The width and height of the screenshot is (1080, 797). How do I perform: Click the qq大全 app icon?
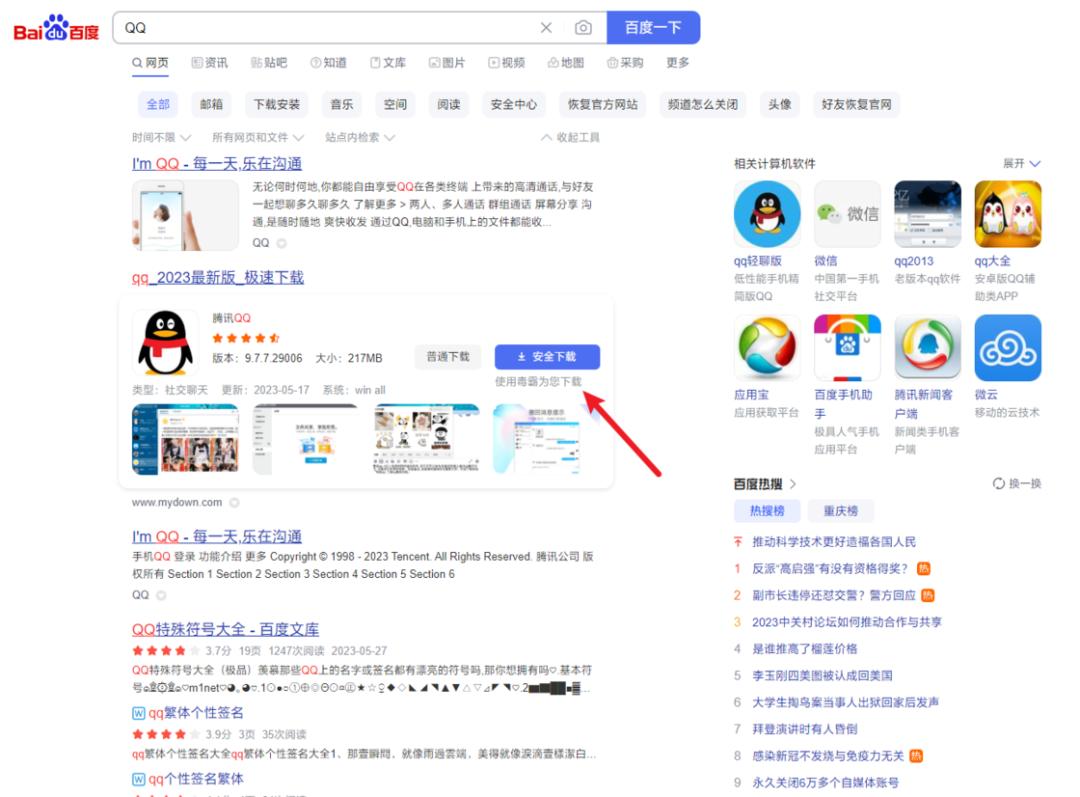coord(1008,214)
